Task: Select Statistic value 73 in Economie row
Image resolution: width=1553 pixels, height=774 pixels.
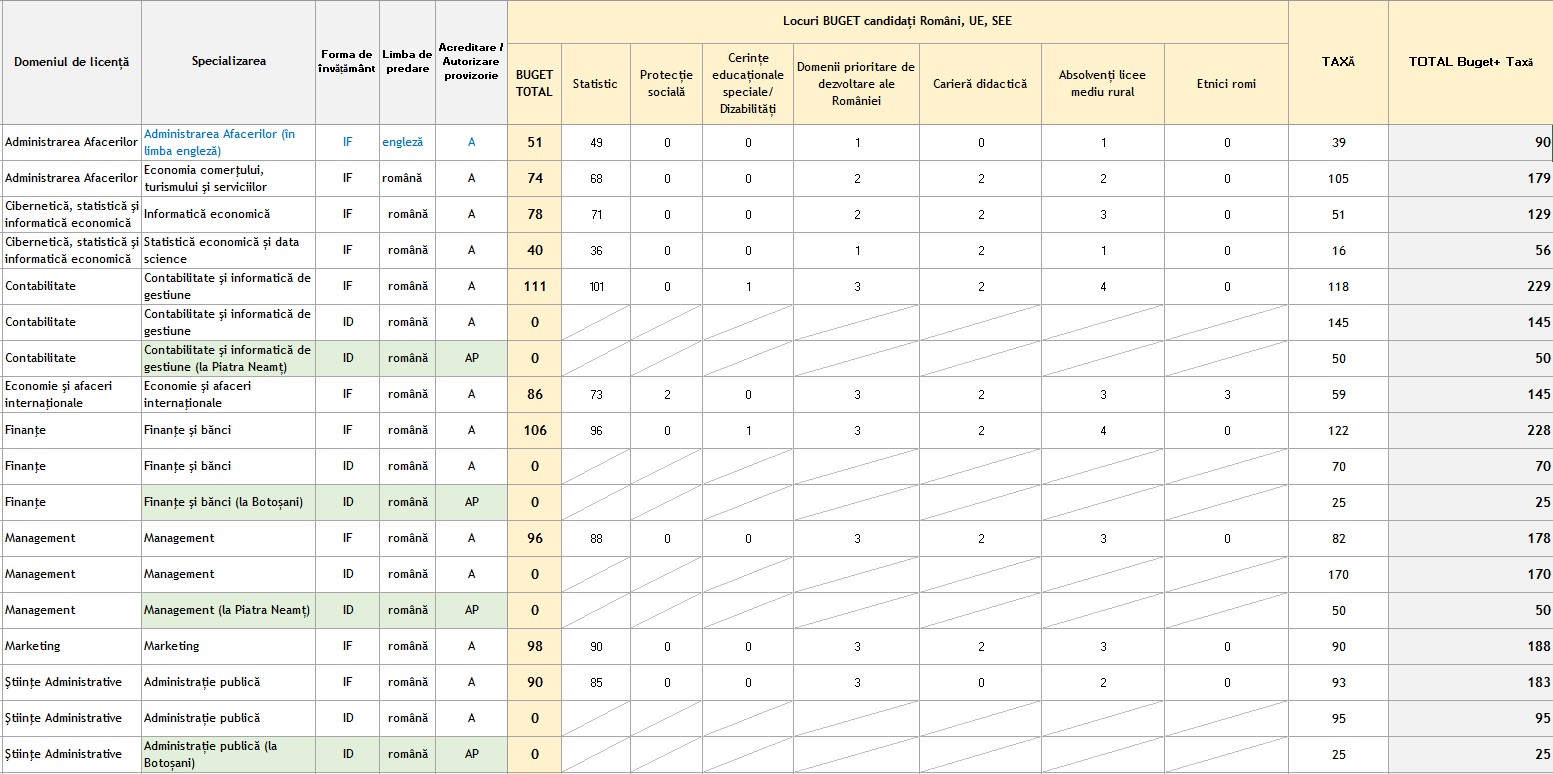Action: pos(595,394)
